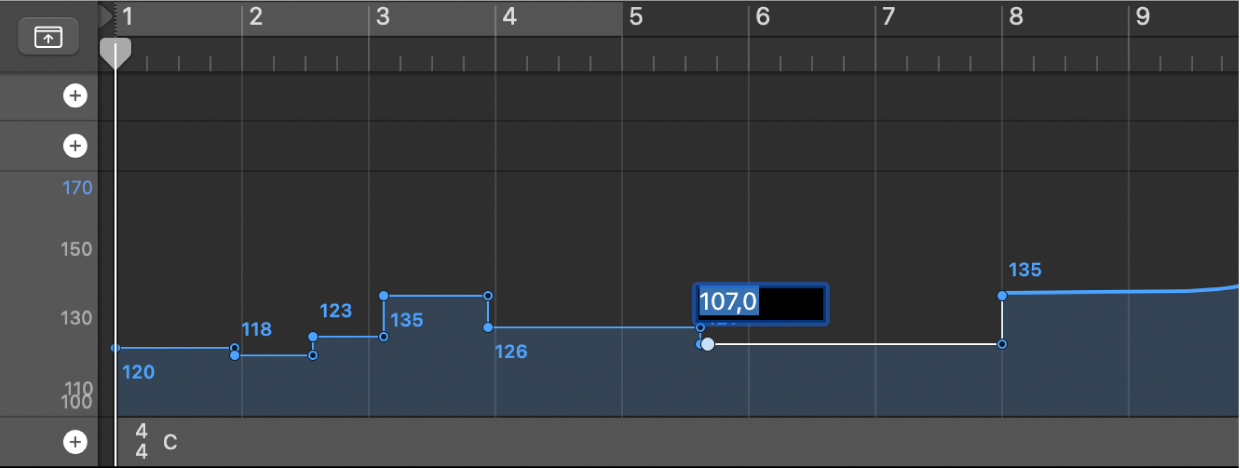Click the C key signature
1240x468 pixels.
tap(170, 441)
